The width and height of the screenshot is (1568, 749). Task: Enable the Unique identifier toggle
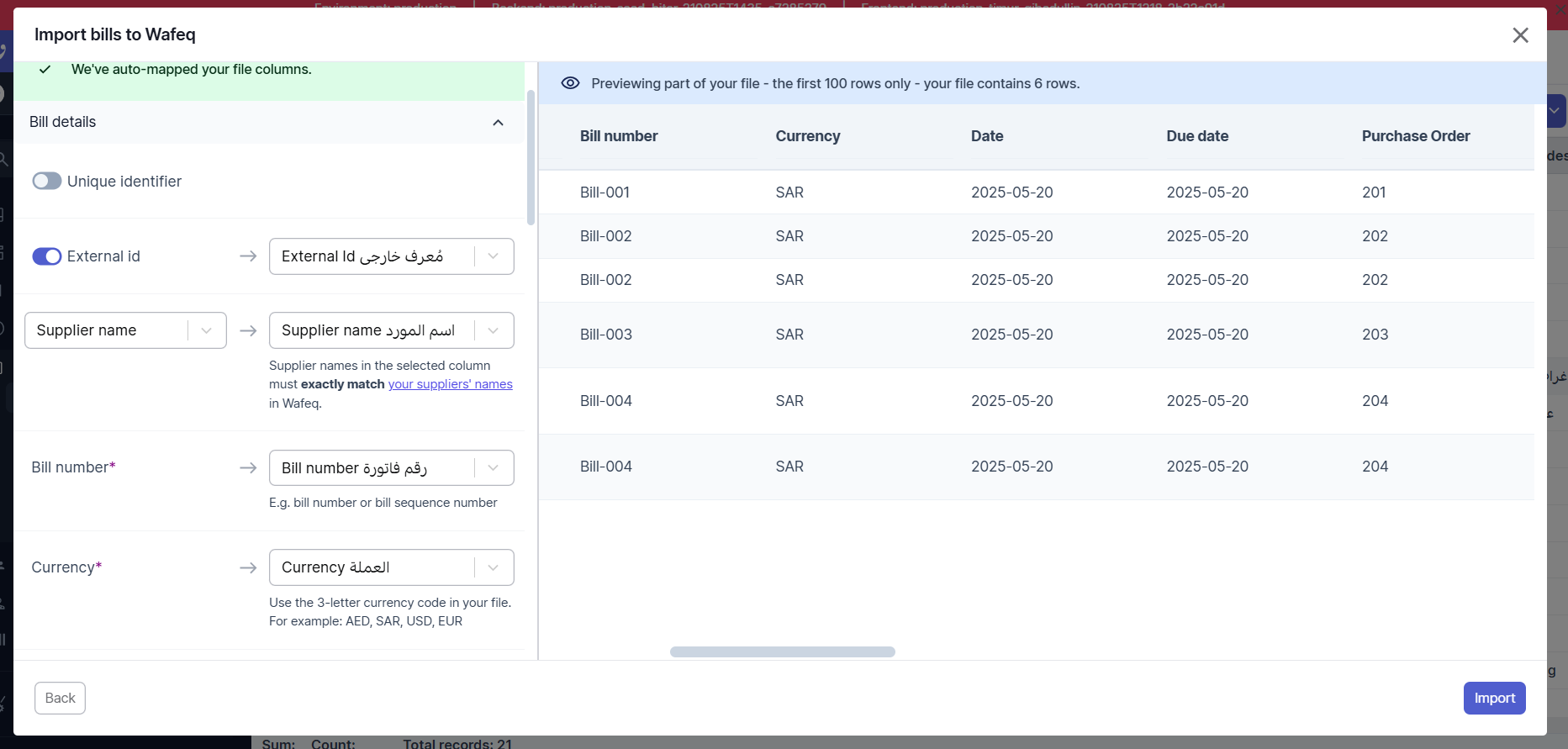pos(47,182)
